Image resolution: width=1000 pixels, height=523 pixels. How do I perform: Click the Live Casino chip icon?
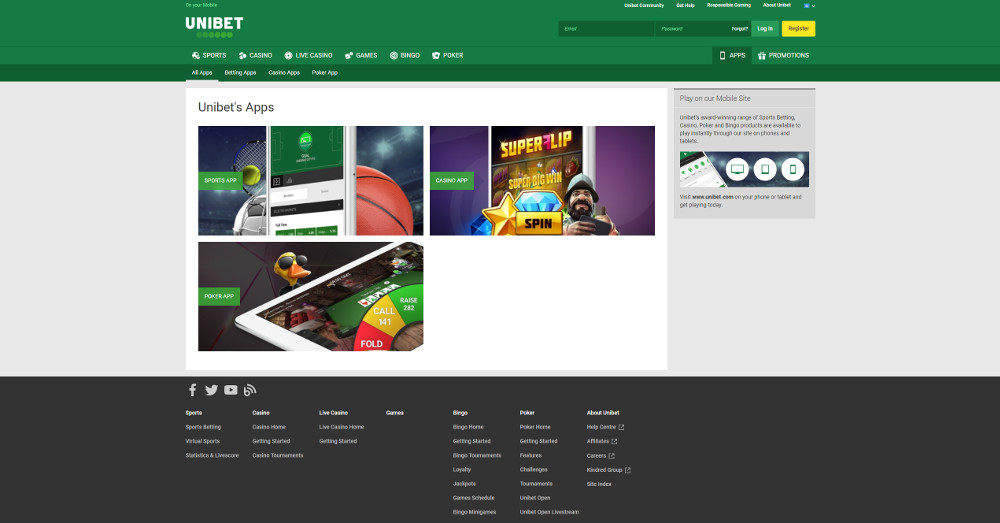tap(288, 55)
